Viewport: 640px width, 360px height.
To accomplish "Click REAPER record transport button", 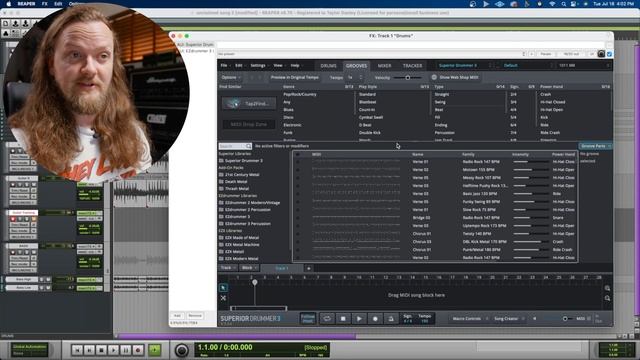I will coord(138,350).
